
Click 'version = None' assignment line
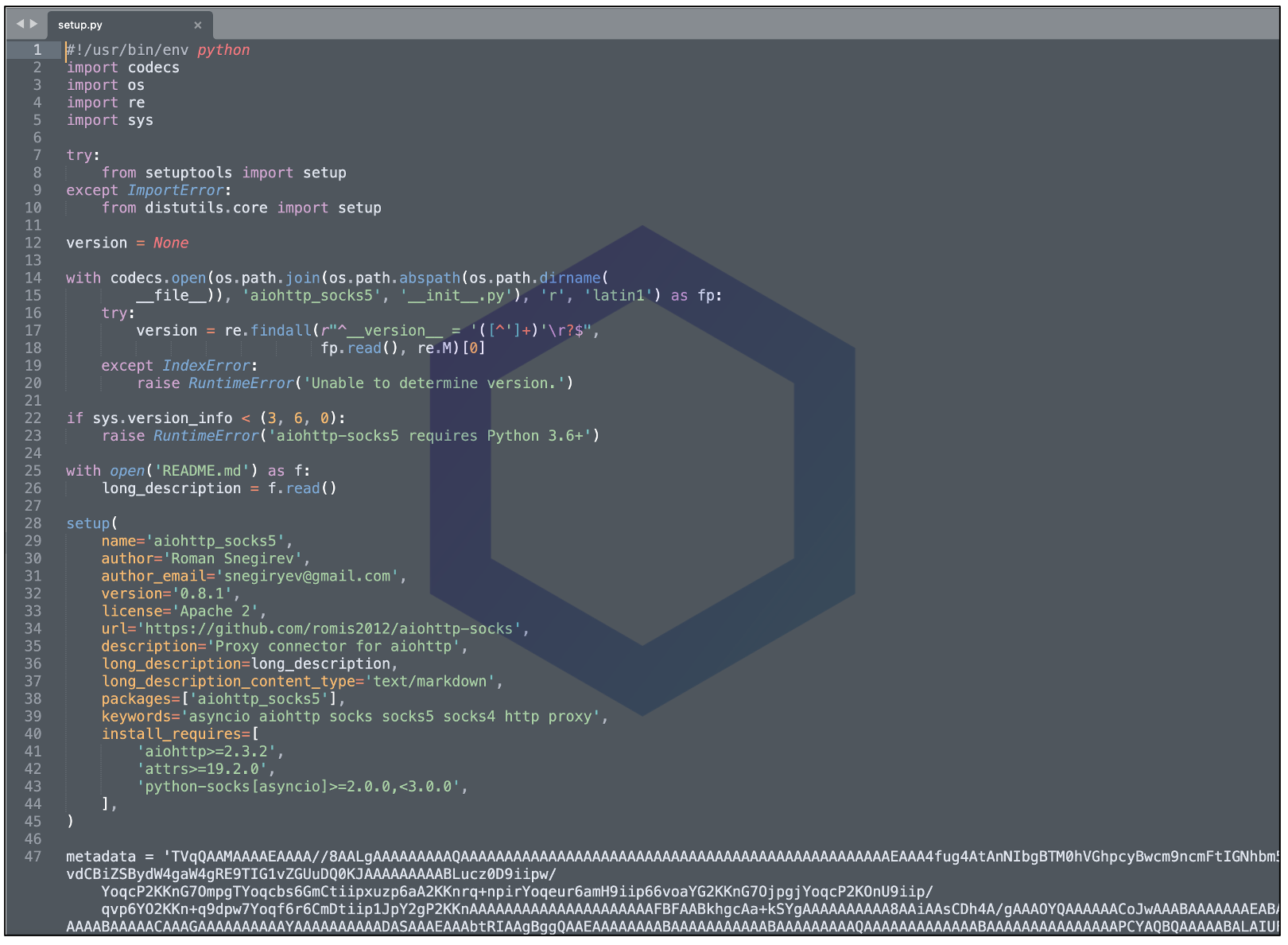point(127,243)
